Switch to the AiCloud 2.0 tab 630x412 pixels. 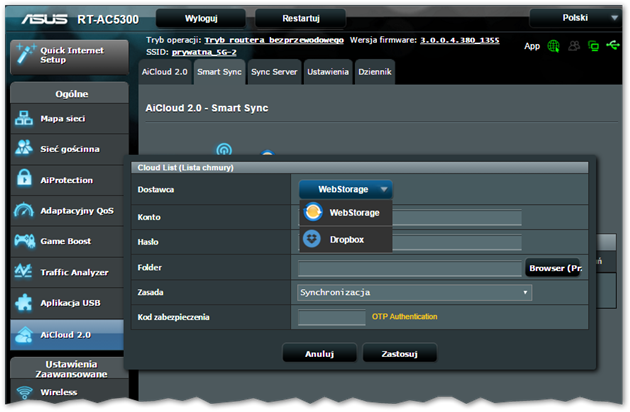[165, 72]
